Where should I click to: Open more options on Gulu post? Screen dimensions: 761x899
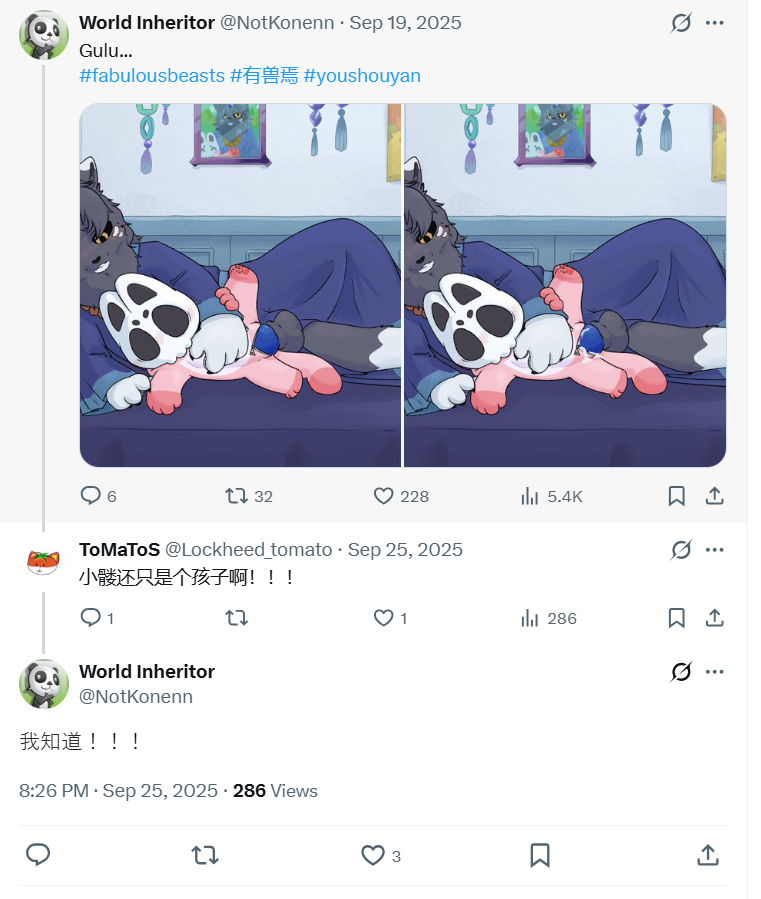(x=714, y=23)
